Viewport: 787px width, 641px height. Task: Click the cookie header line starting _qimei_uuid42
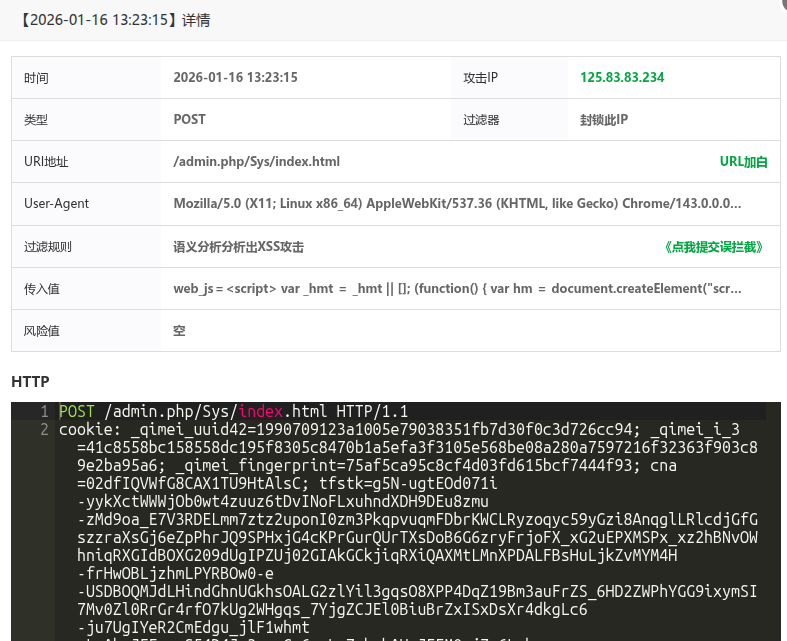[399, 430]
